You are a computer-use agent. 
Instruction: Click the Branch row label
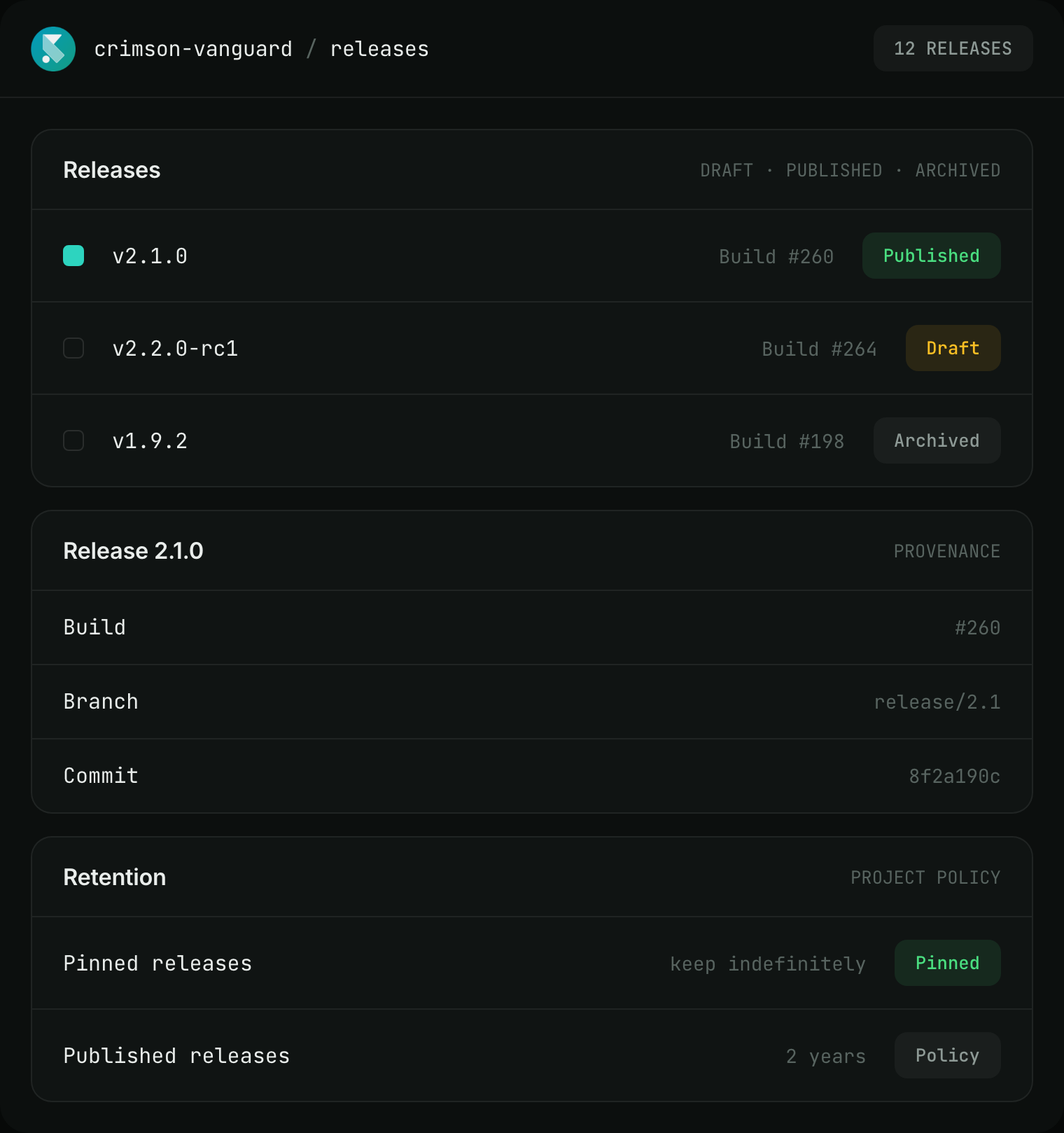point(101,702)
